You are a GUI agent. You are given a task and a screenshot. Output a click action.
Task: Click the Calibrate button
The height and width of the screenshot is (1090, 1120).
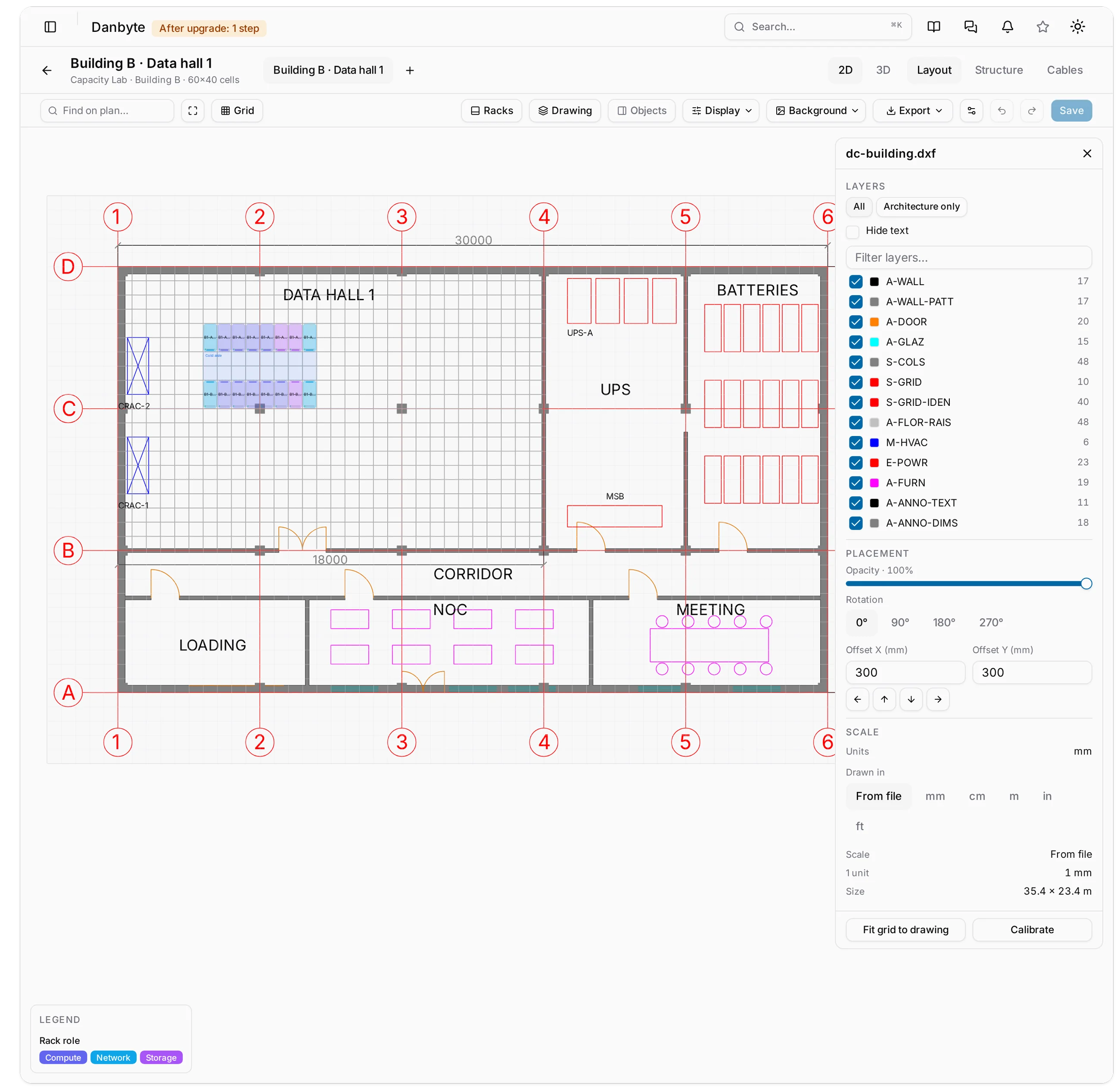(1032, 930)
